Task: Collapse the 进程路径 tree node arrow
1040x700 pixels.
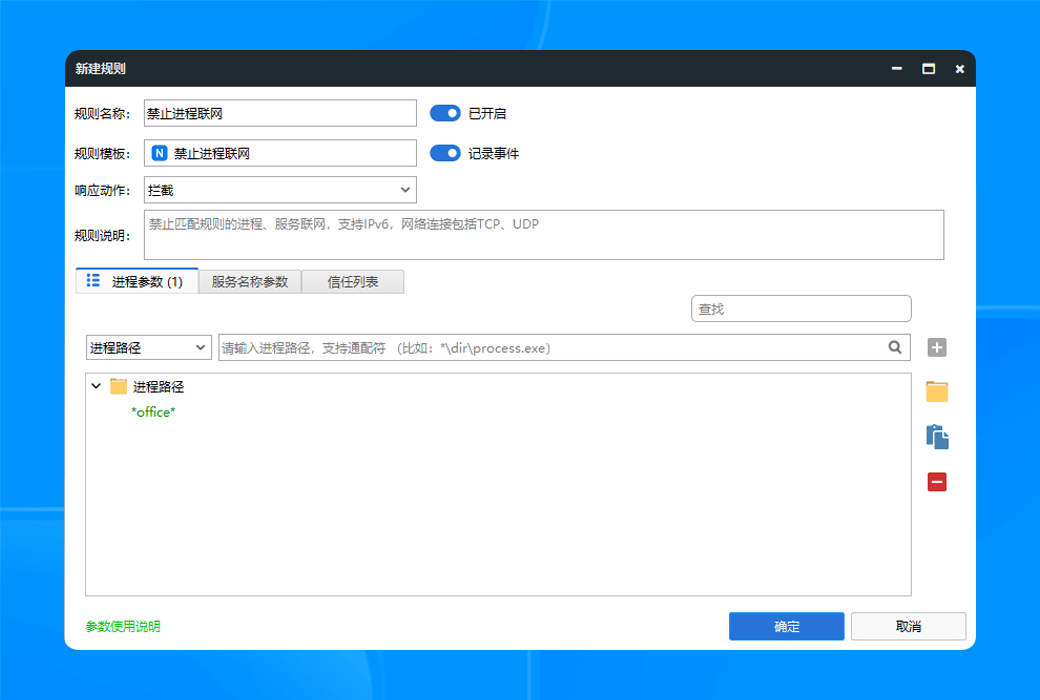Action: (x=96, y=386)
